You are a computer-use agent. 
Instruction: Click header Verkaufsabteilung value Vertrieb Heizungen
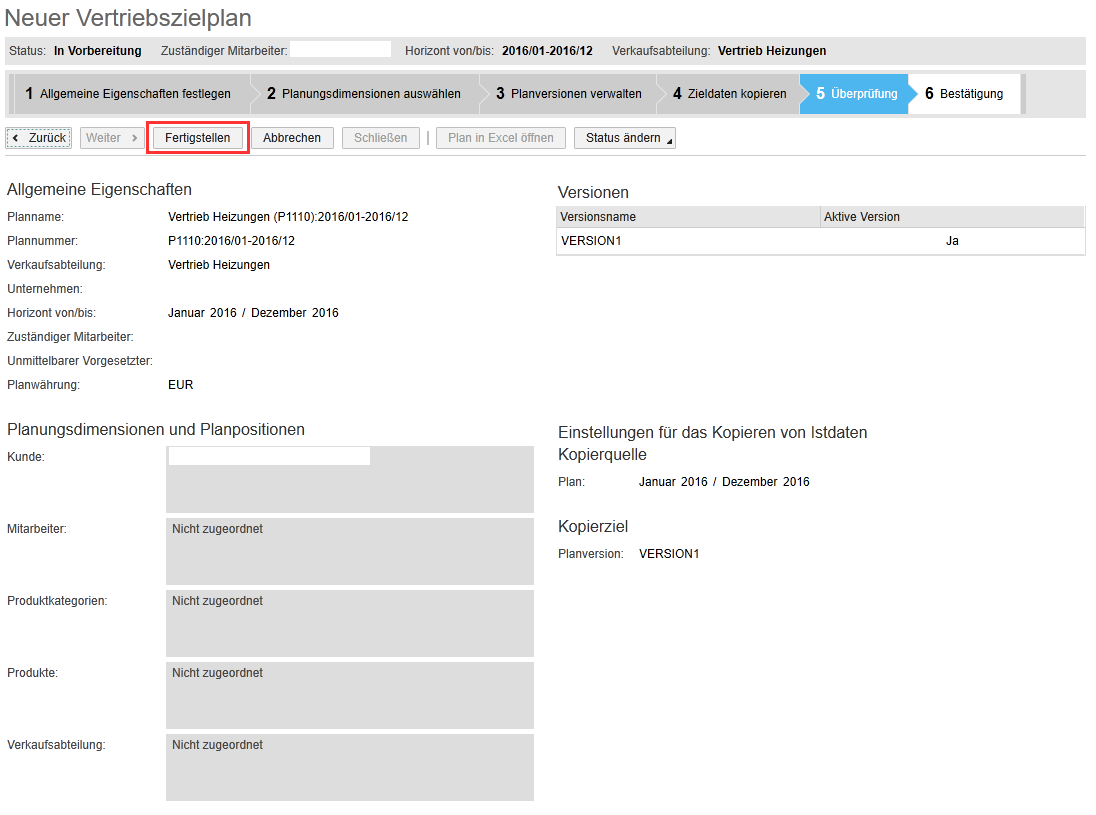coord(772,51)
